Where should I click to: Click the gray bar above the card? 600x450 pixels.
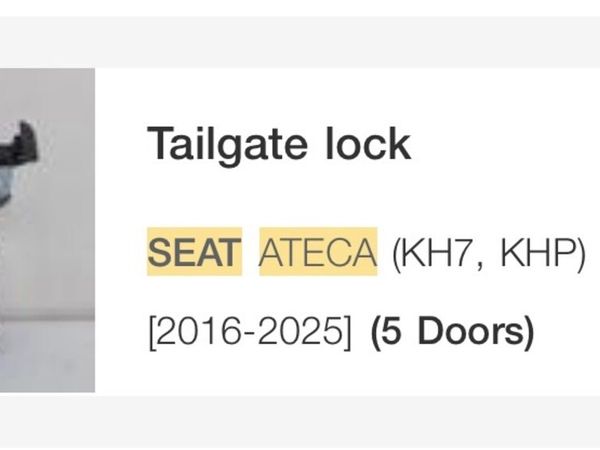[x=300, y=42]
